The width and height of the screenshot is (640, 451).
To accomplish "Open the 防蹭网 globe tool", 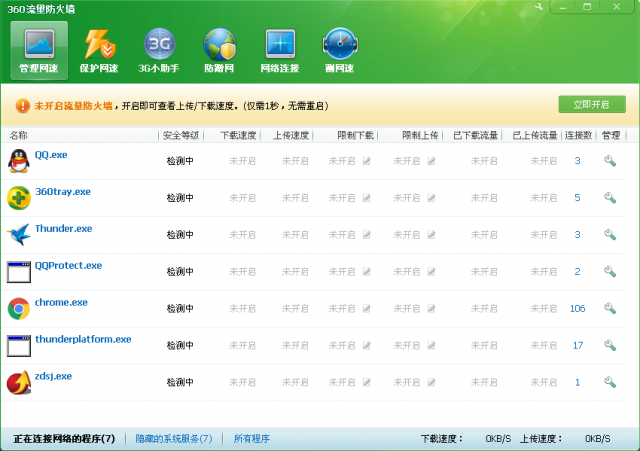I will [219, 52].
